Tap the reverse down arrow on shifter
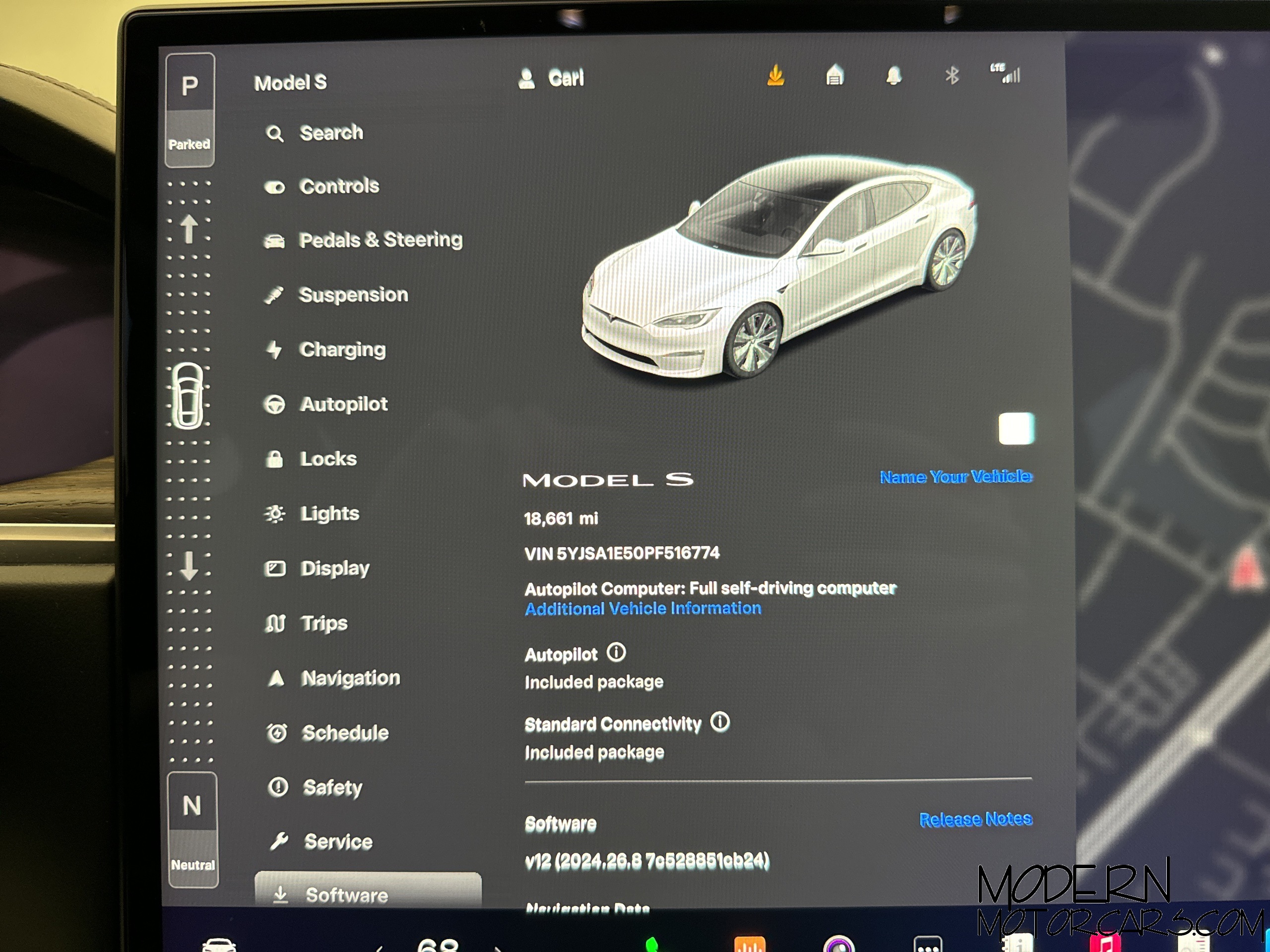Image resolution: width=1270 pixels, height=952 pixels. click(x=190, y=566)
